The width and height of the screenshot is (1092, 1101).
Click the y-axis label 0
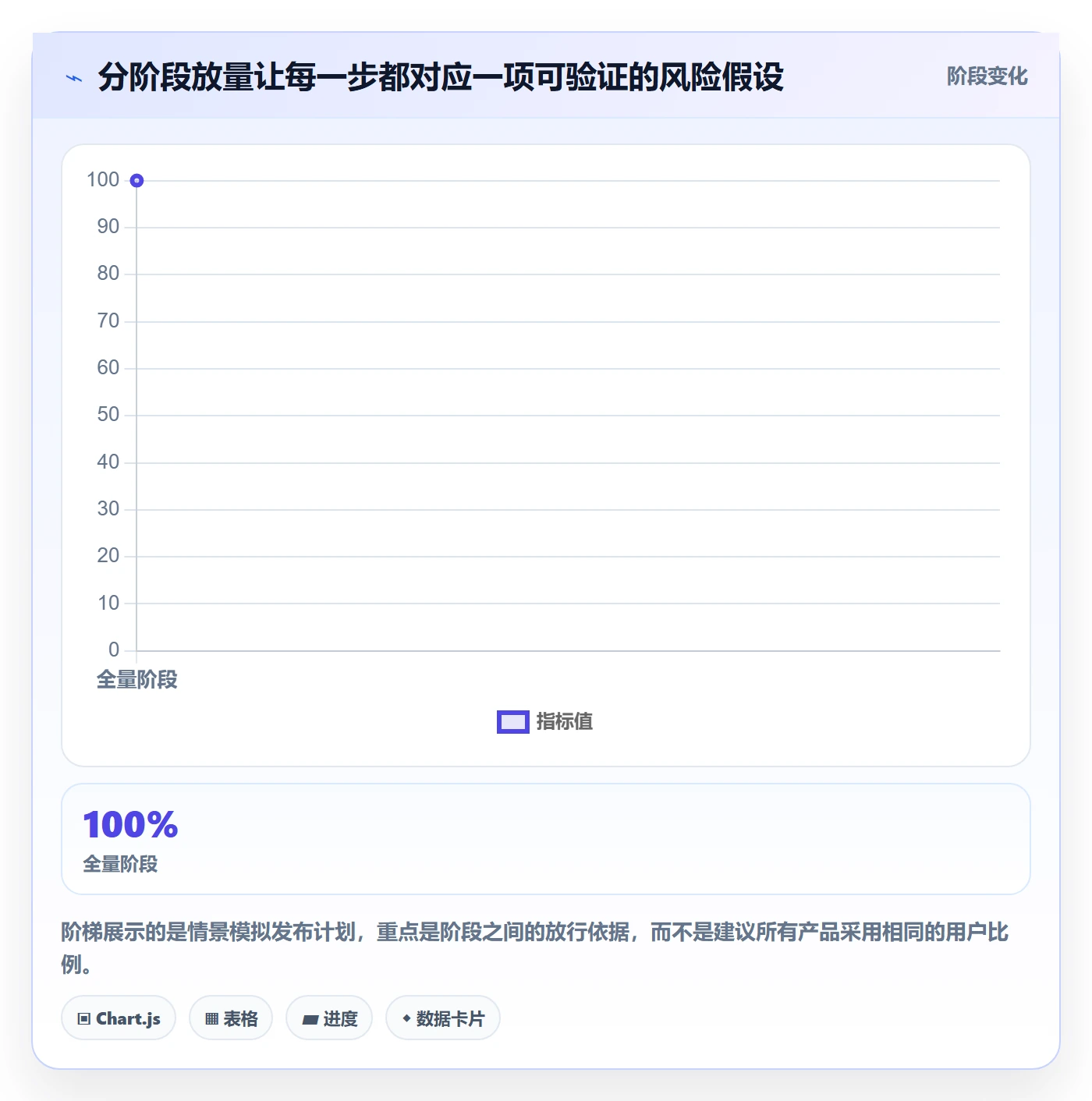coord(114,650)
